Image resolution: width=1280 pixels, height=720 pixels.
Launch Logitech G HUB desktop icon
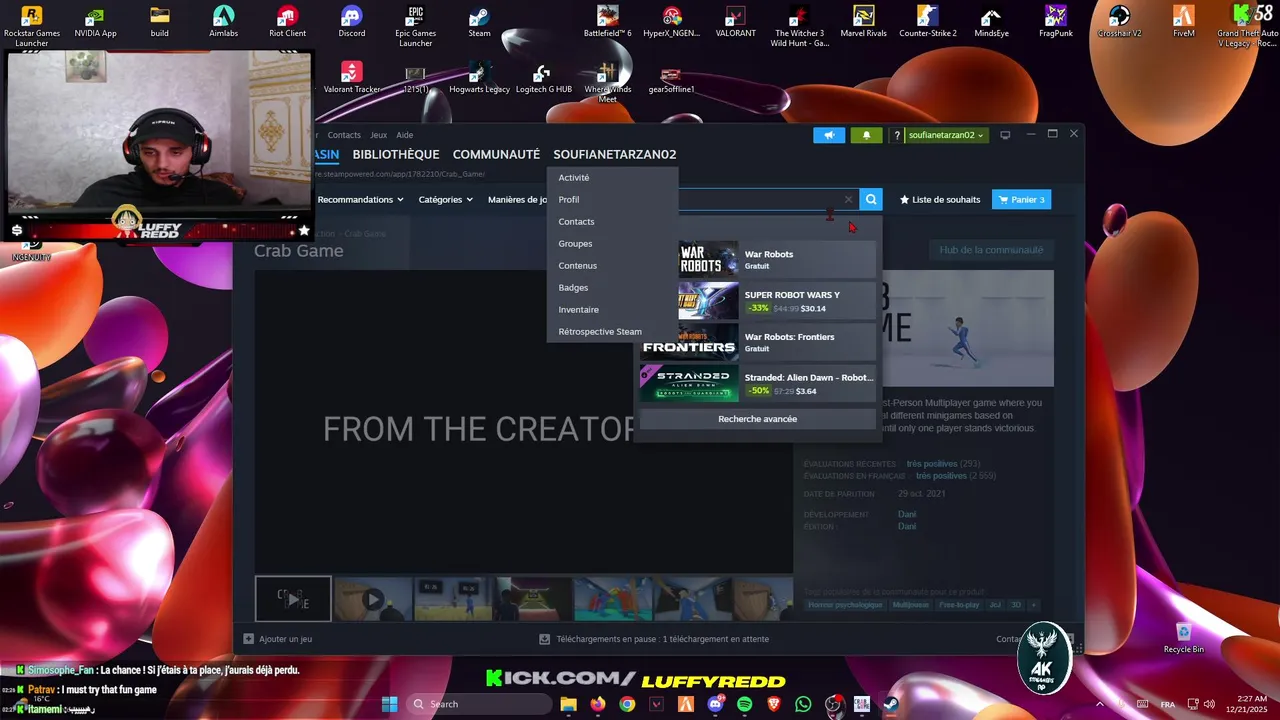[543, 79]
